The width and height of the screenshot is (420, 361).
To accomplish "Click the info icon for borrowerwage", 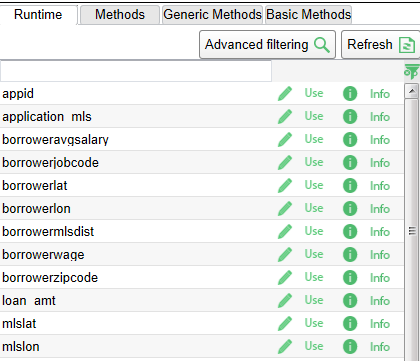I will pos(350,255).
